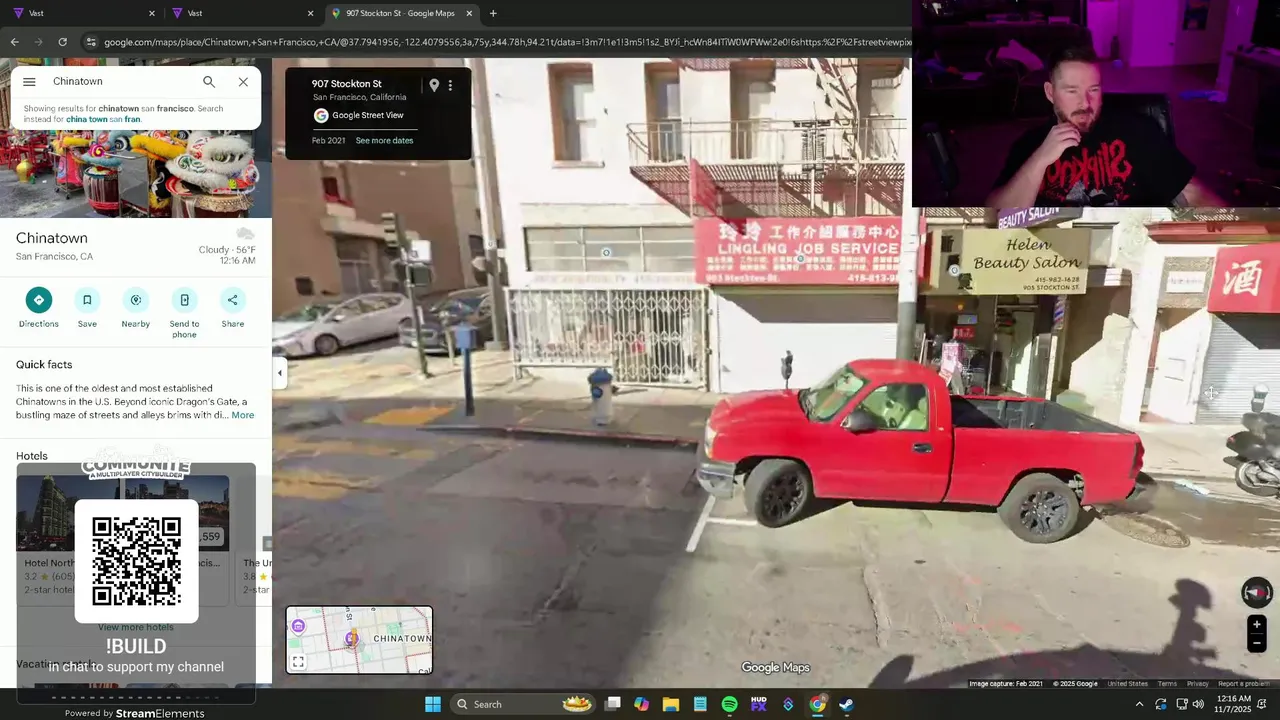Viewport: 1280px width, 720px height.
Task: Click the United States footer link
Action: pyautogui.click(x=1127, y=684)
